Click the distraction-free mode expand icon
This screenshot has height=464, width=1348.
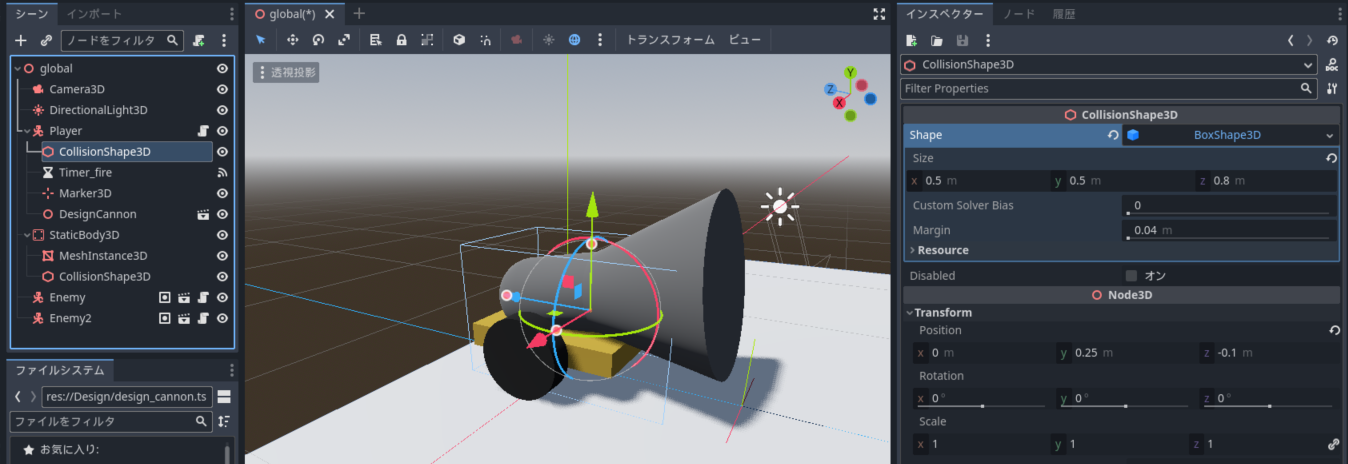tap(879, 14)
